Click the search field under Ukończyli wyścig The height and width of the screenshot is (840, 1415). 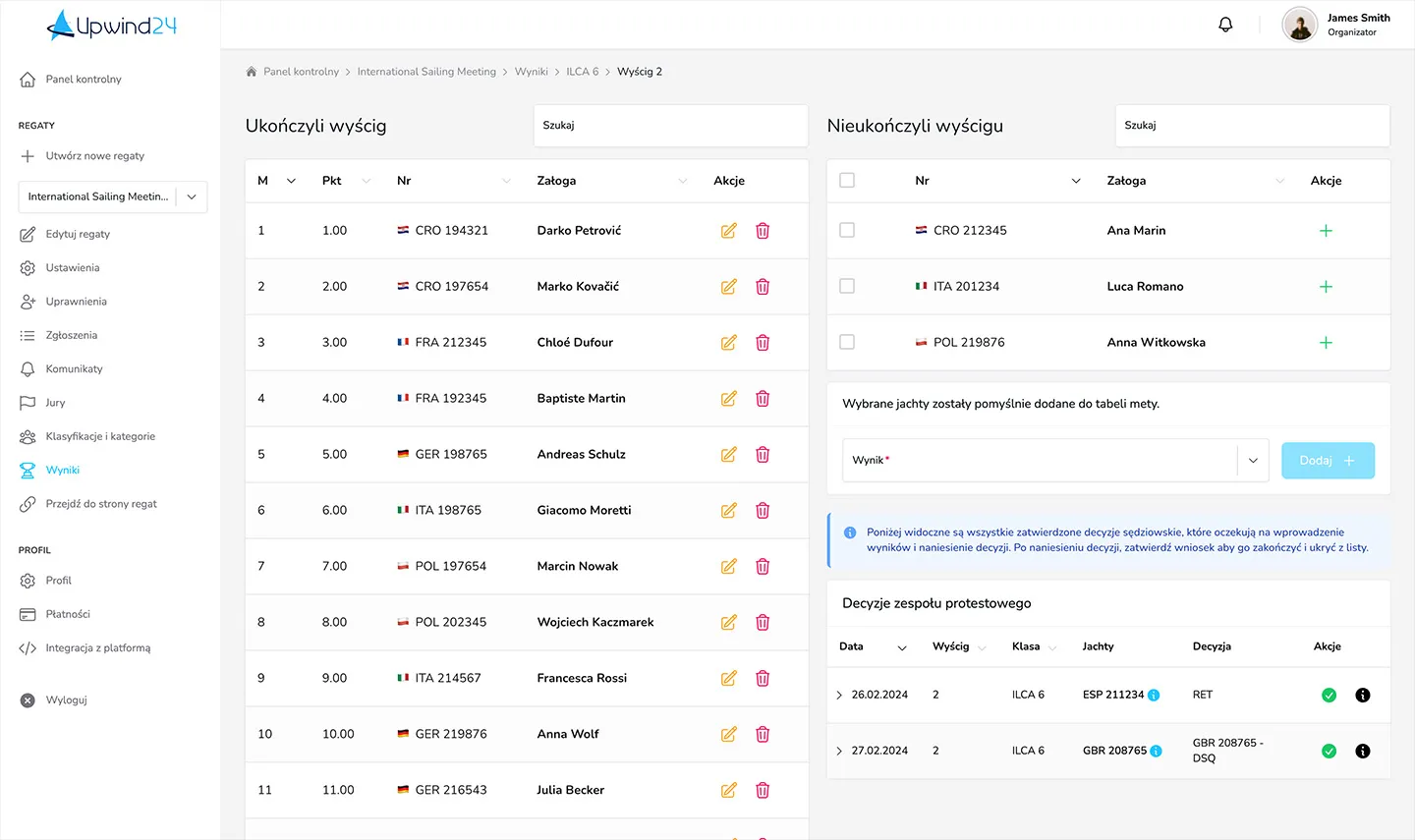click(670, 126)
